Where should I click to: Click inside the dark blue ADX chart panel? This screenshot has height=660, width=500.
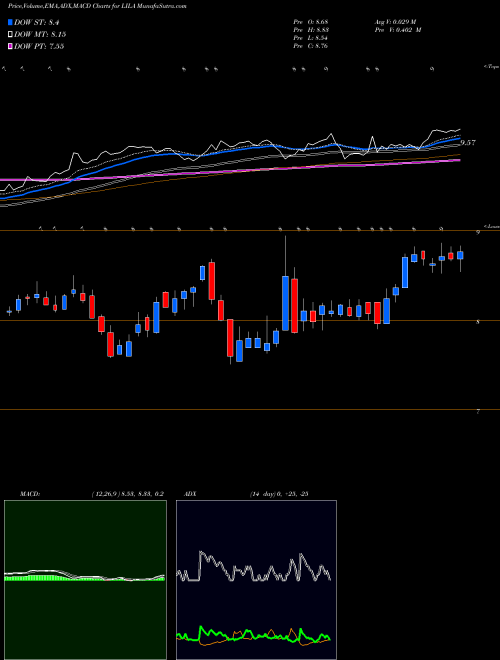pos(256,580)
